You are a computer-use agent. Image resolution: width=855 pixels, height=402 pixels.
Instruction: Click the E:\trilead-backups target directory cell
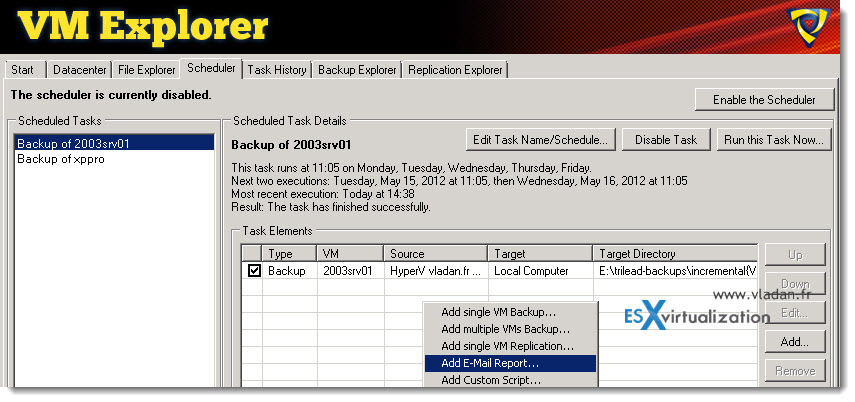pyautogui.click(x=675, y=271)
